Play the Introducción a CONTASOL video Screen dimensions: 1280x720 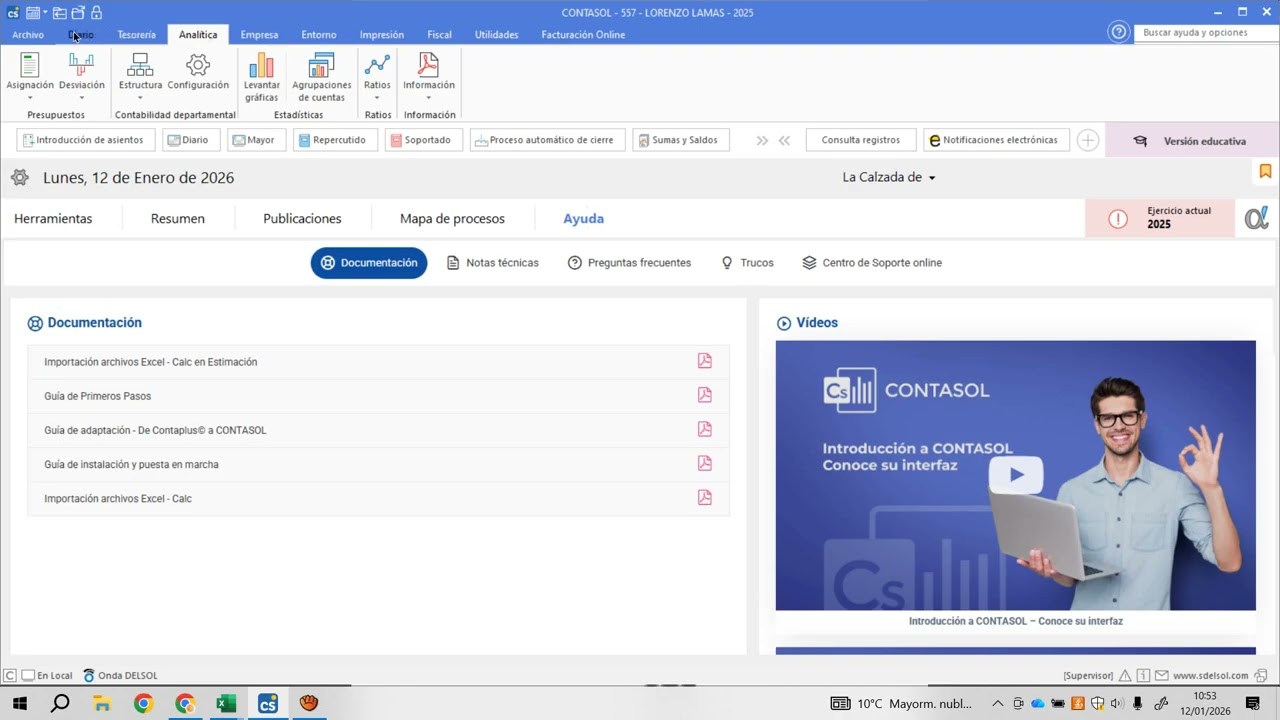tap(1016, 475)
